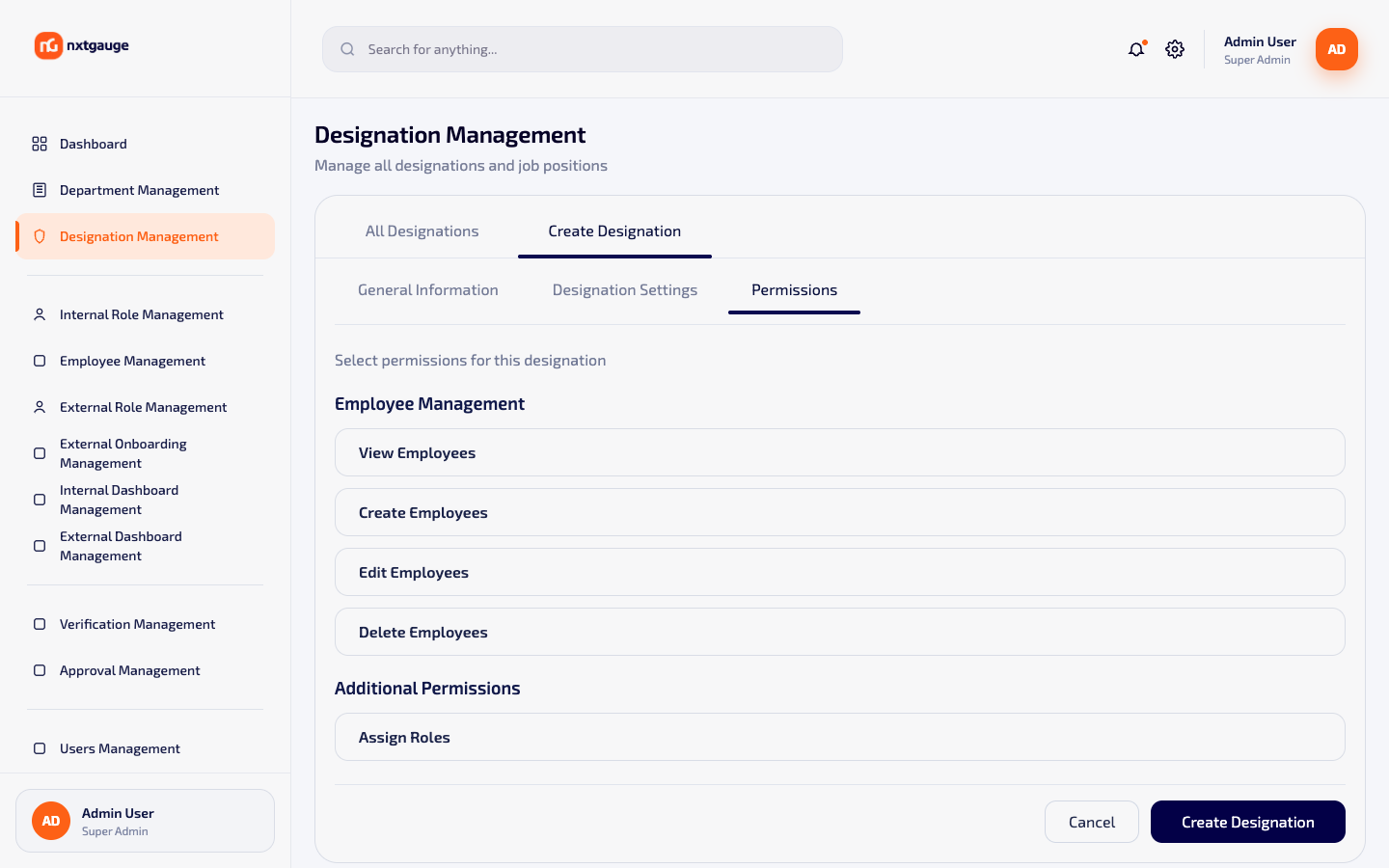Open Users Management in the sidebar

tap(145, 748)
